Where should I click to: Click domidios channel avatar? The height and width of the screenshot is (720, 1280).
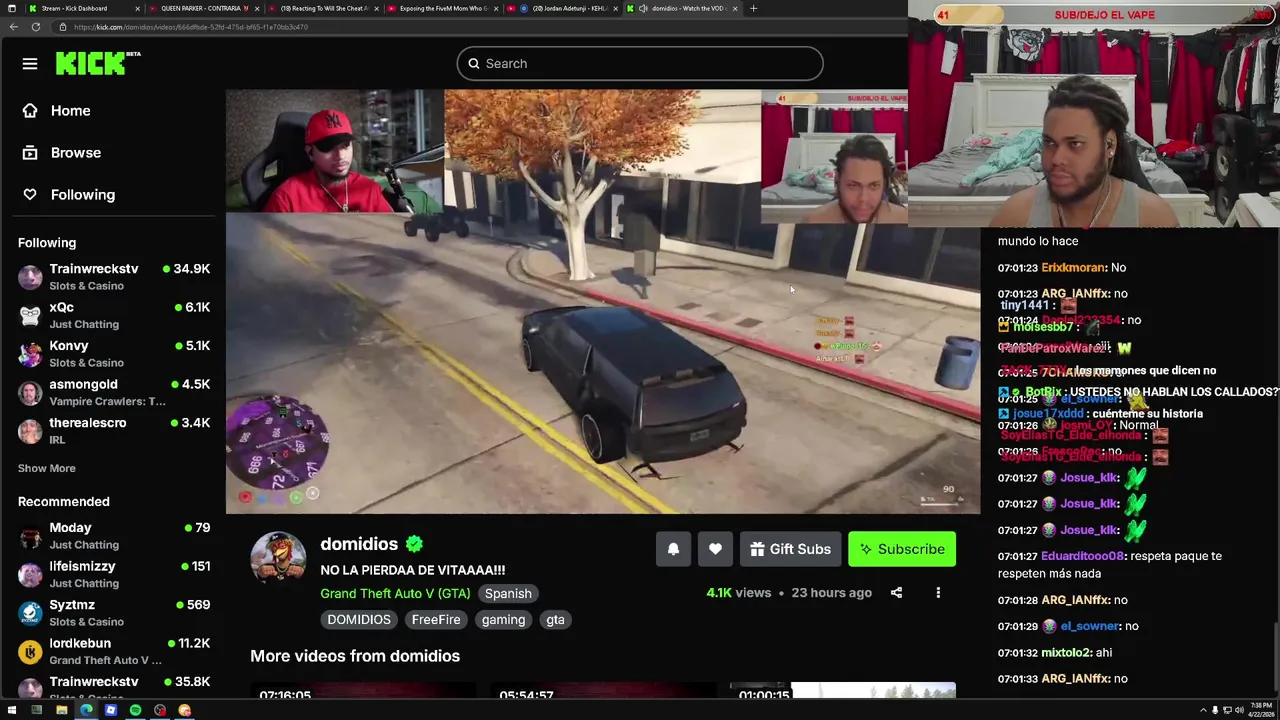(278, 558)
